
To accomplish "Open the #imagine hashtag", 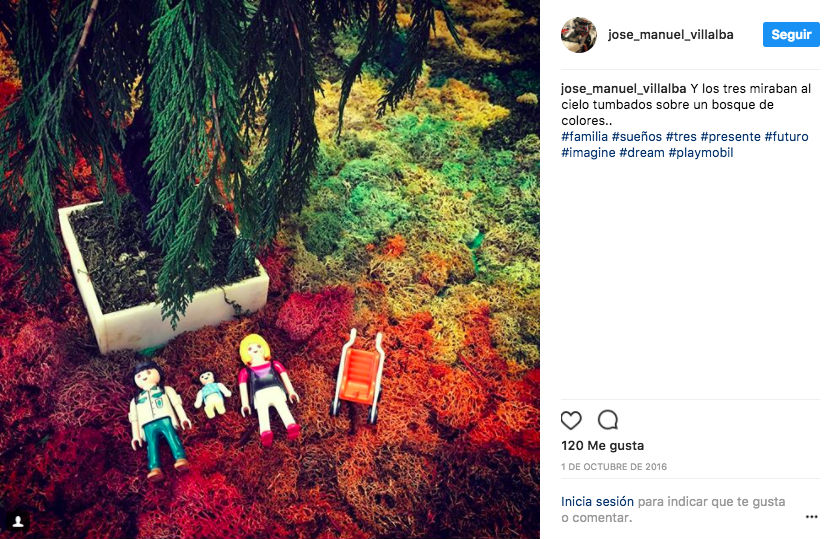I will [x=588, y=153].
